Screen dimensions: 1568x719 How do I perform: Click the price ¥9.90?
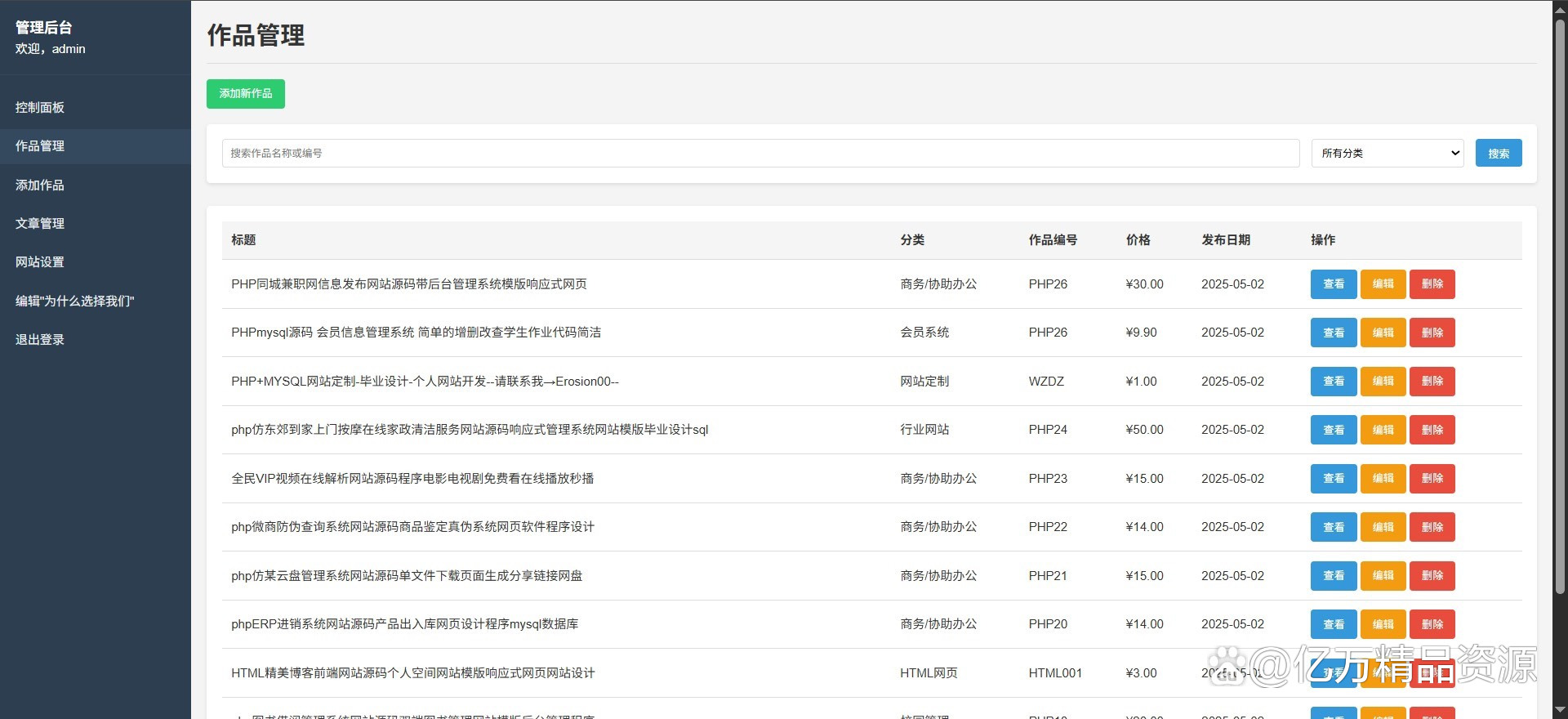tap(1141, 333)
